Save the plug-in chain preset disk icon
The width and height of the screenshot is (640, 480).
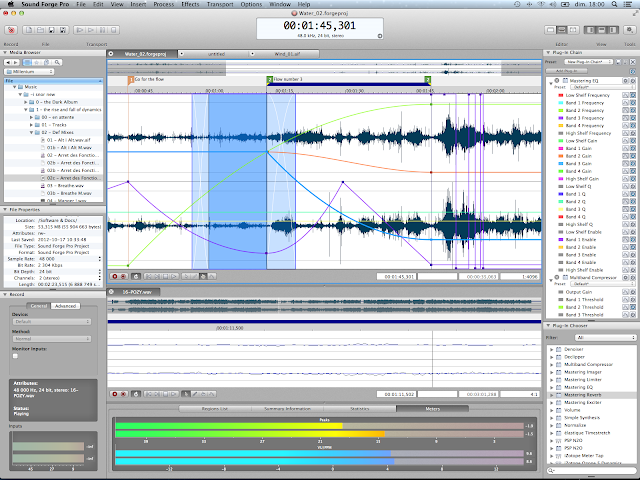point(619,62)
